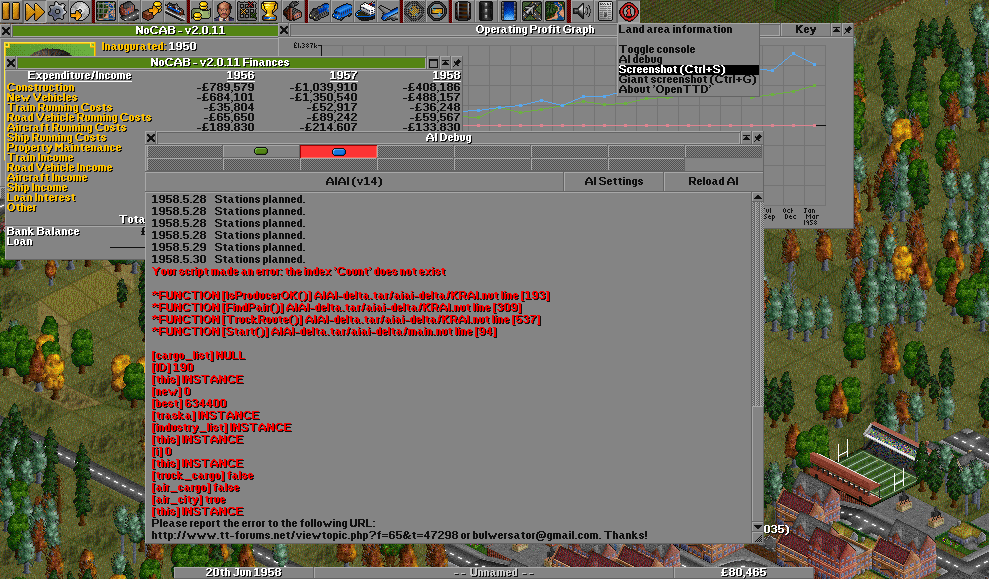Click Key button in Operating Profit Graph

pyautogui.click(x=805, y=30)
